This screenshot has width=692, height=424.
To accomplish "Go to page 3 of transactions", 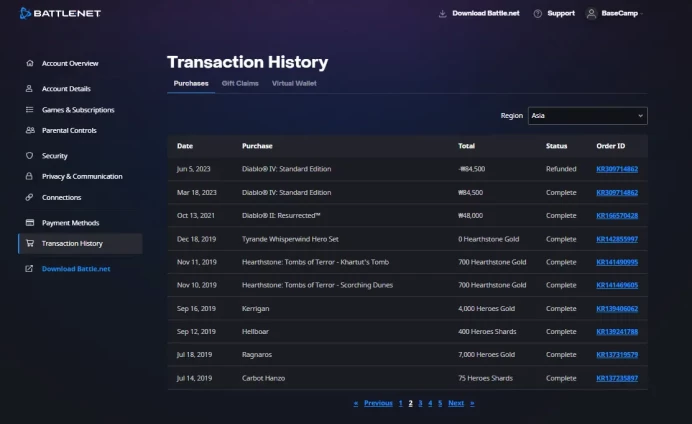I will point(420,403).
